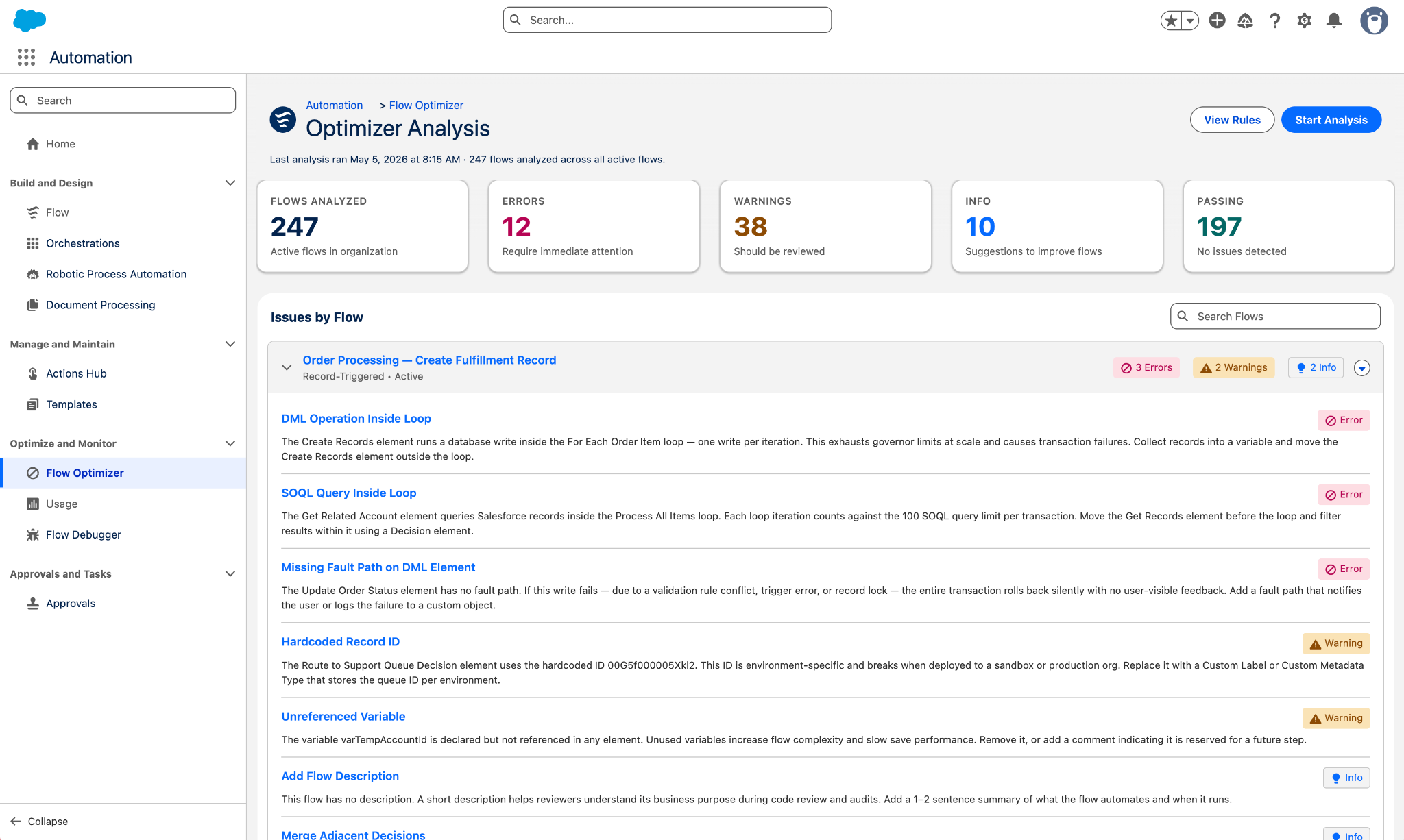Viewport: 1404px width, 840px height.
Task: Click the global Search field
Action: click(667, 20)
